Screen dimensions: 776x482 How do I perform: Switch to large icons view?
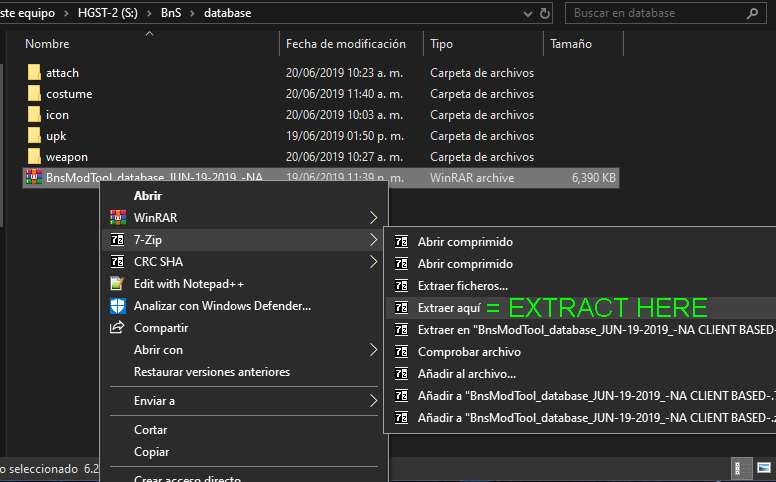click(x=764, y=468)
